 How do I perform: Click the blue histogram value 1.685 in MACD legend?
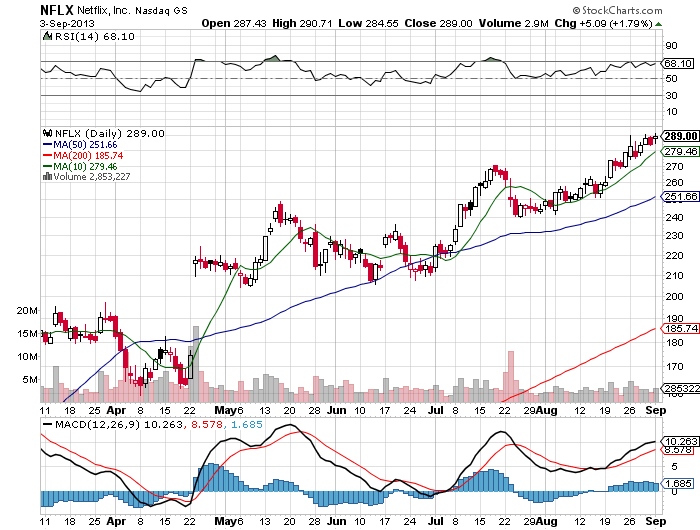(247, 424)
